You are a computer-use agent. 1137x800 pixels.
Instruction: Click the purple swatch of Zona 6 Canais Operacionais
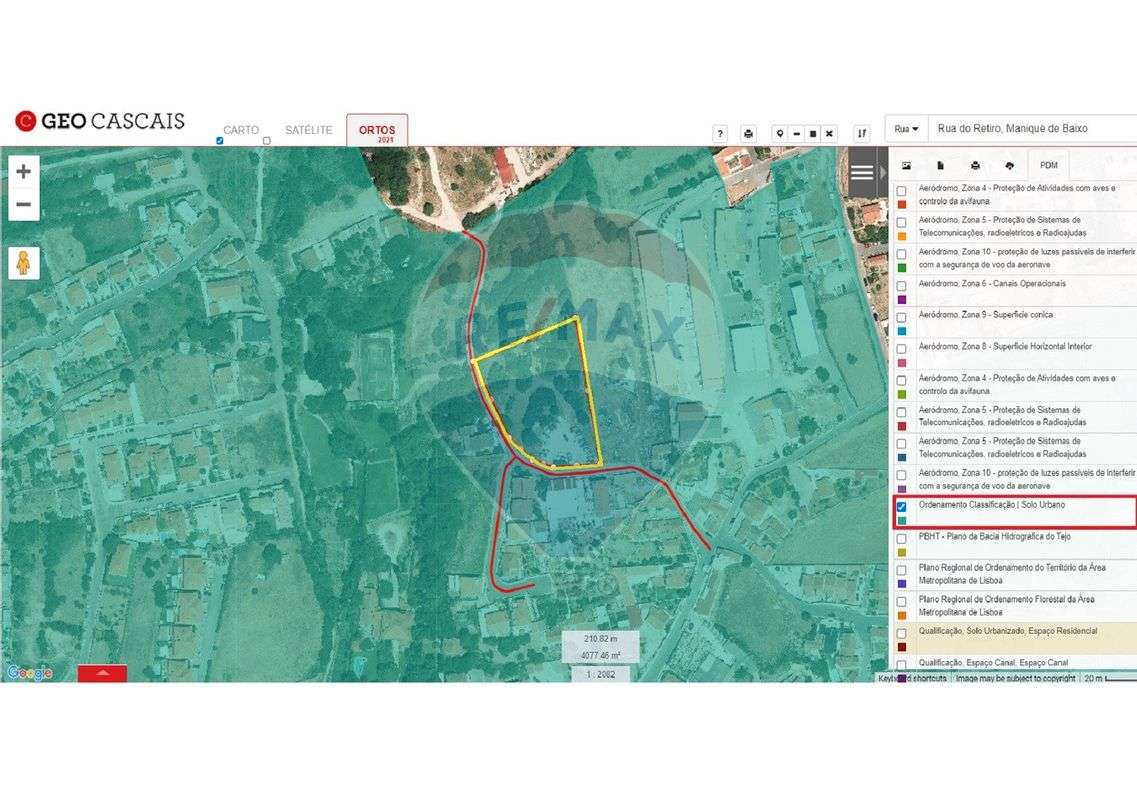click(901, 300)
